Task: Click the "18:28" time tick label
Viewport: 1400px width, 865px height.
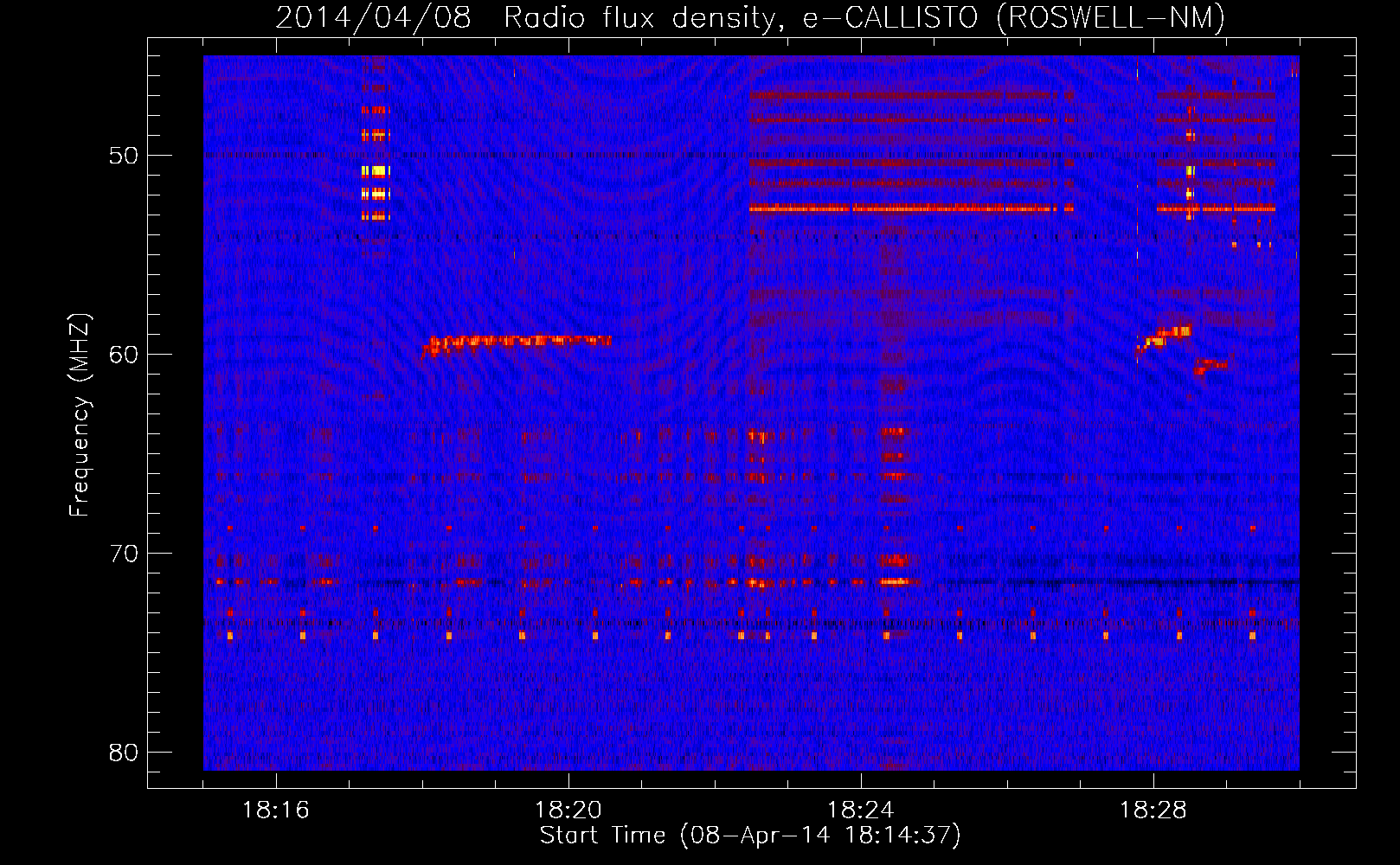Action: (x=1153, y=811)
